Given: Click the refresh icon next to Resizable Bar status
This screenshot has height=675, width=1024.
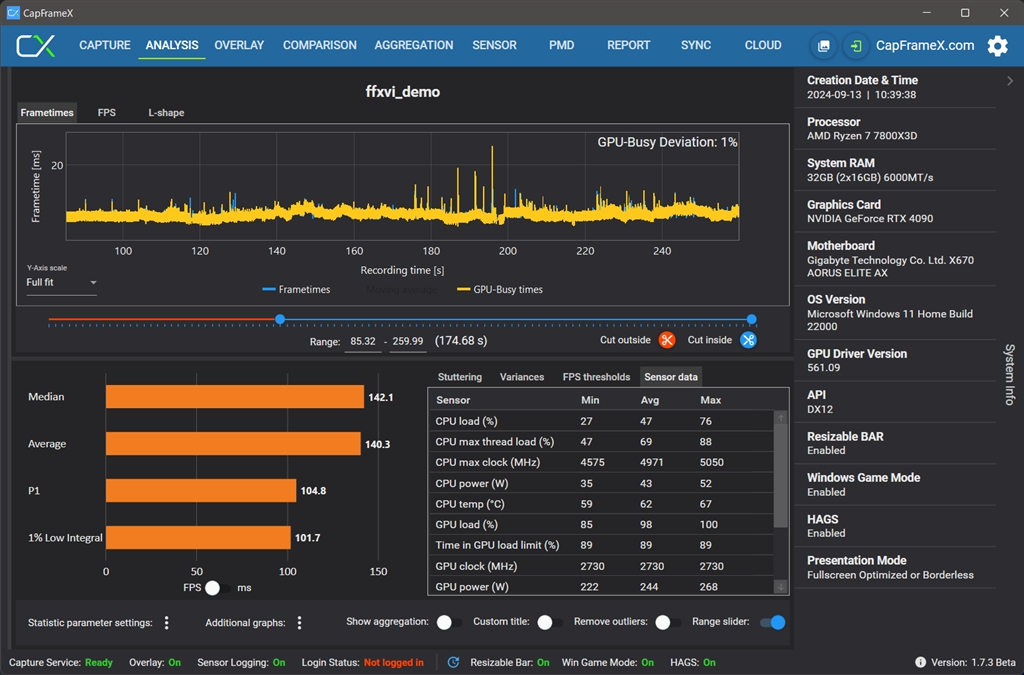Looking at the screenshot, I should (453, 662).
